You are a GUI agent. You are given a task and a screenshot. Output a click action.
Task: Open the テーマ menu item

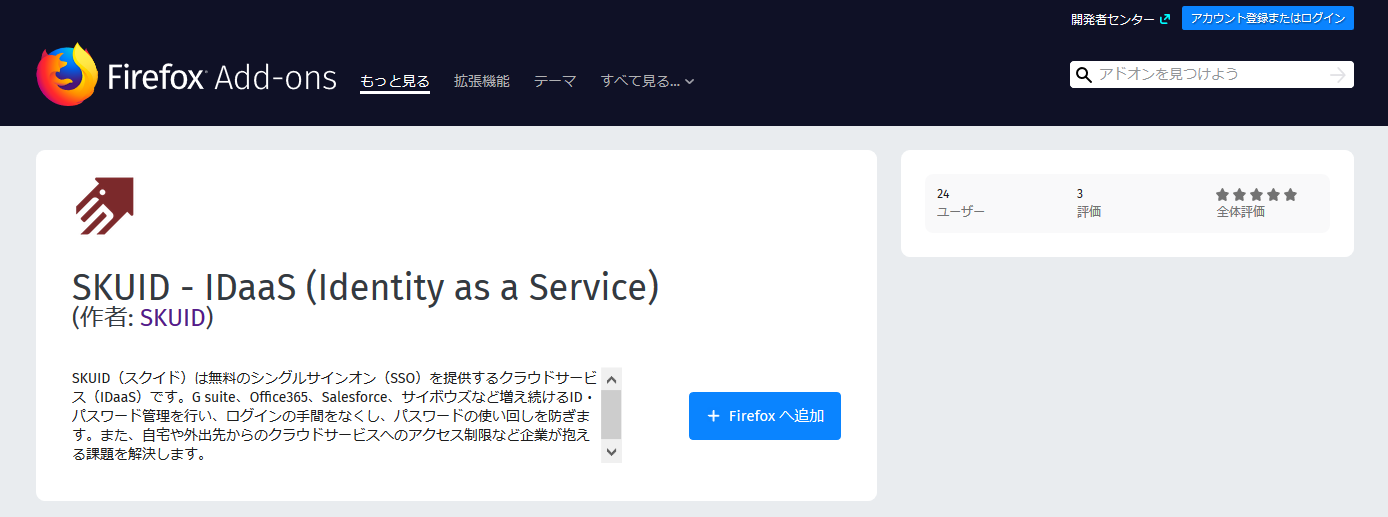click(x=555, y=81)
